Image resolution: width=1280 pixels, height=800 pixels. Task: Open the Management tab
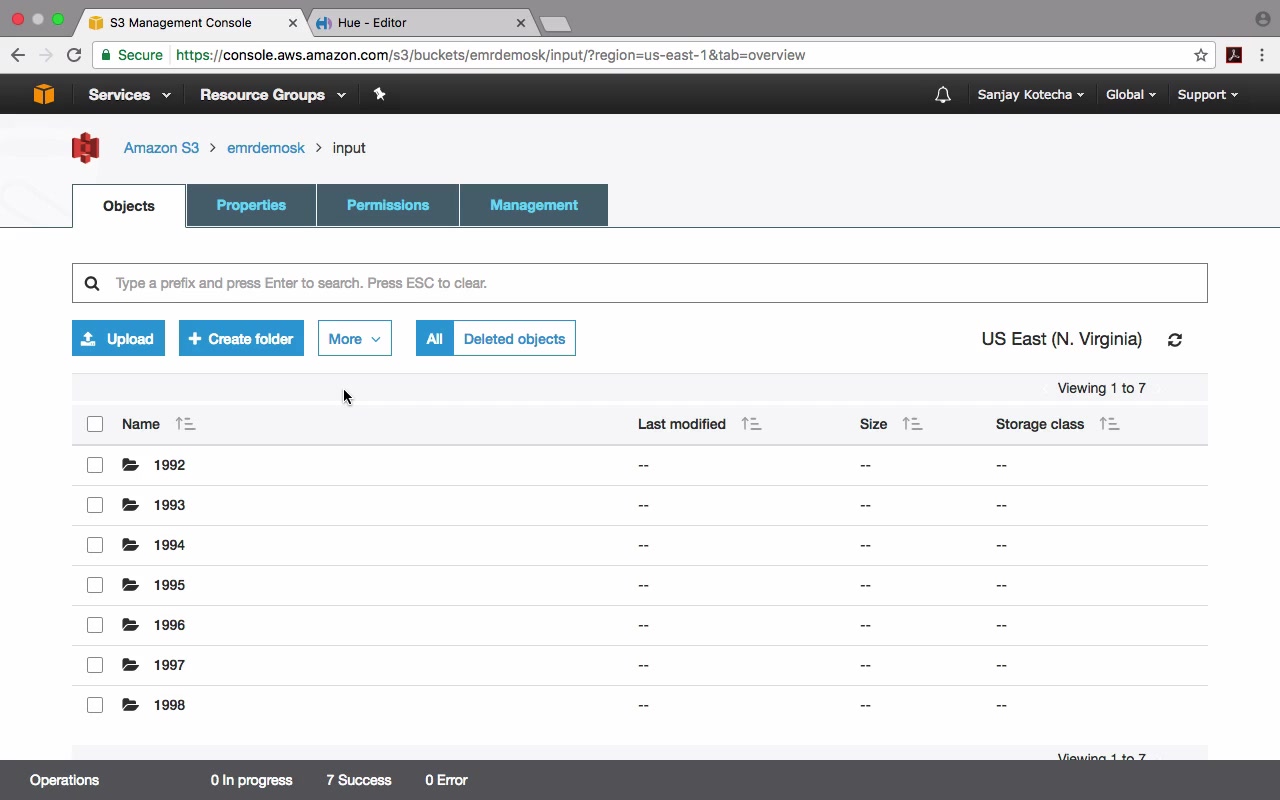(x=534, y=205)
